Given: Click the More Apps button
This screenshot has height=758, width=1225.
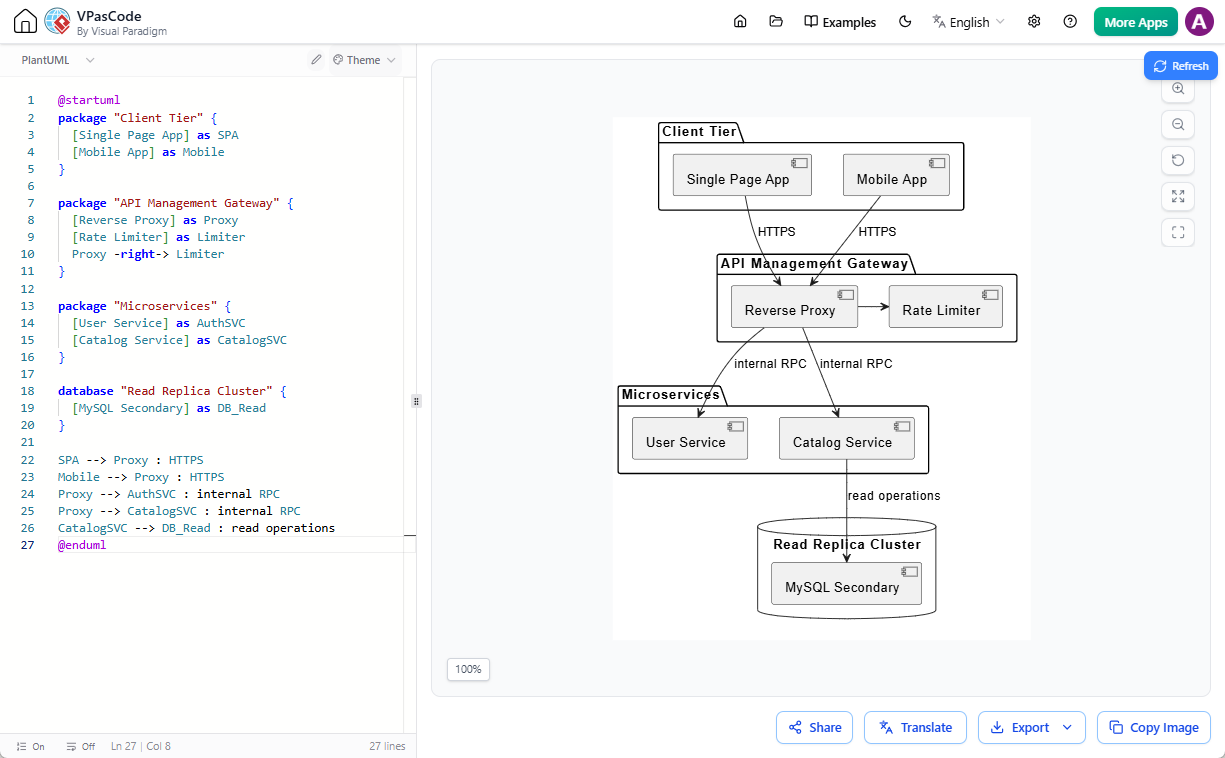Looking at the screenshot, I should click(1136, 22).
